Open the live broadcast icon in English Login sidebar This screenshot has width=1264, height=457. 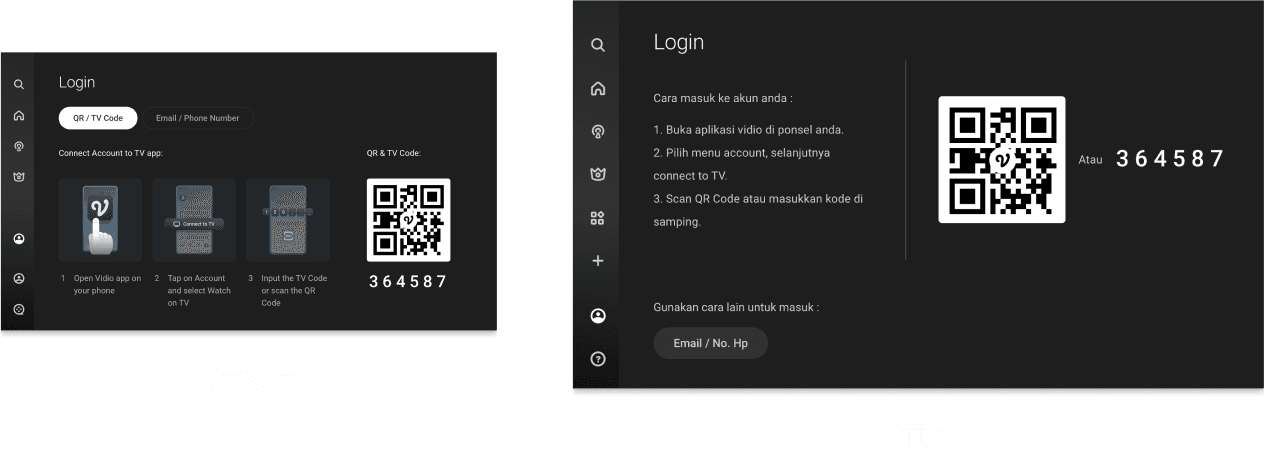[x=18, y=146]
